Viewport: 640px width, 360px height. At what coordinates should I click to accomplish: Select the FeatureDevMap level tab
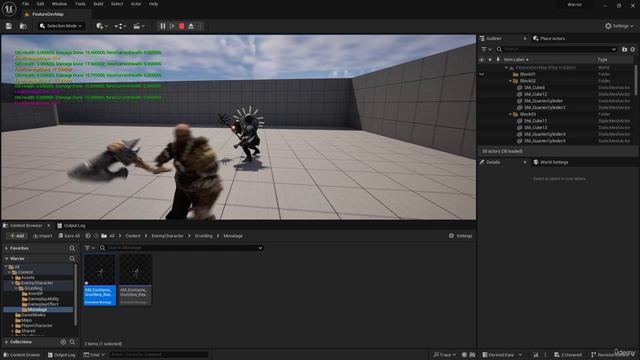pyautogui.click(x=48, y=14)
